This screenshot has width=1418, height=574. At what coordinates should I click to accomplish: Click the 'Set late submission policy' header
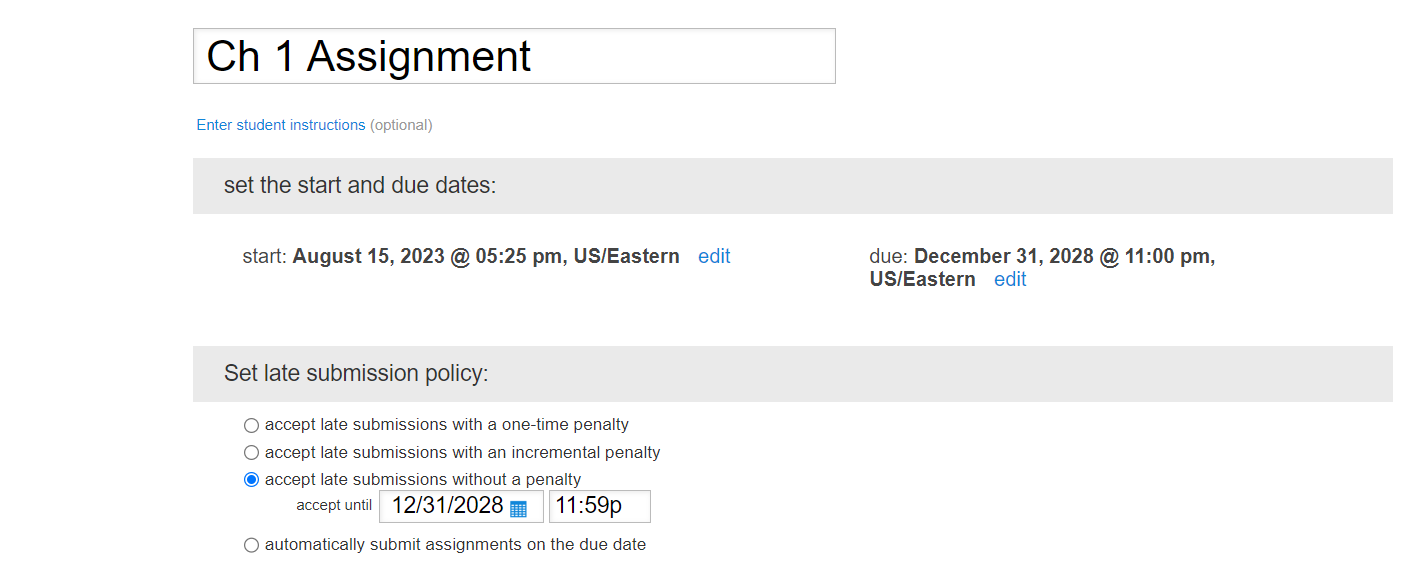793,374
